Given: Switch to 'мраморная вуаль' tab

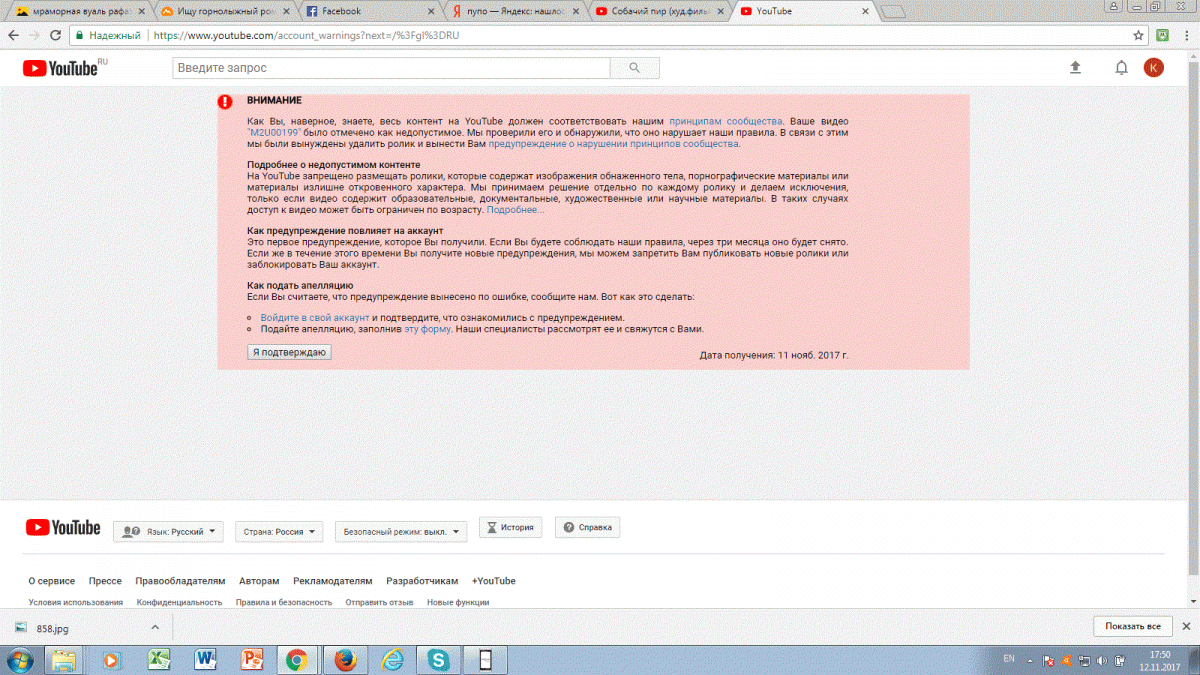Looking at the screenshot, I should (x=78, y=11).
